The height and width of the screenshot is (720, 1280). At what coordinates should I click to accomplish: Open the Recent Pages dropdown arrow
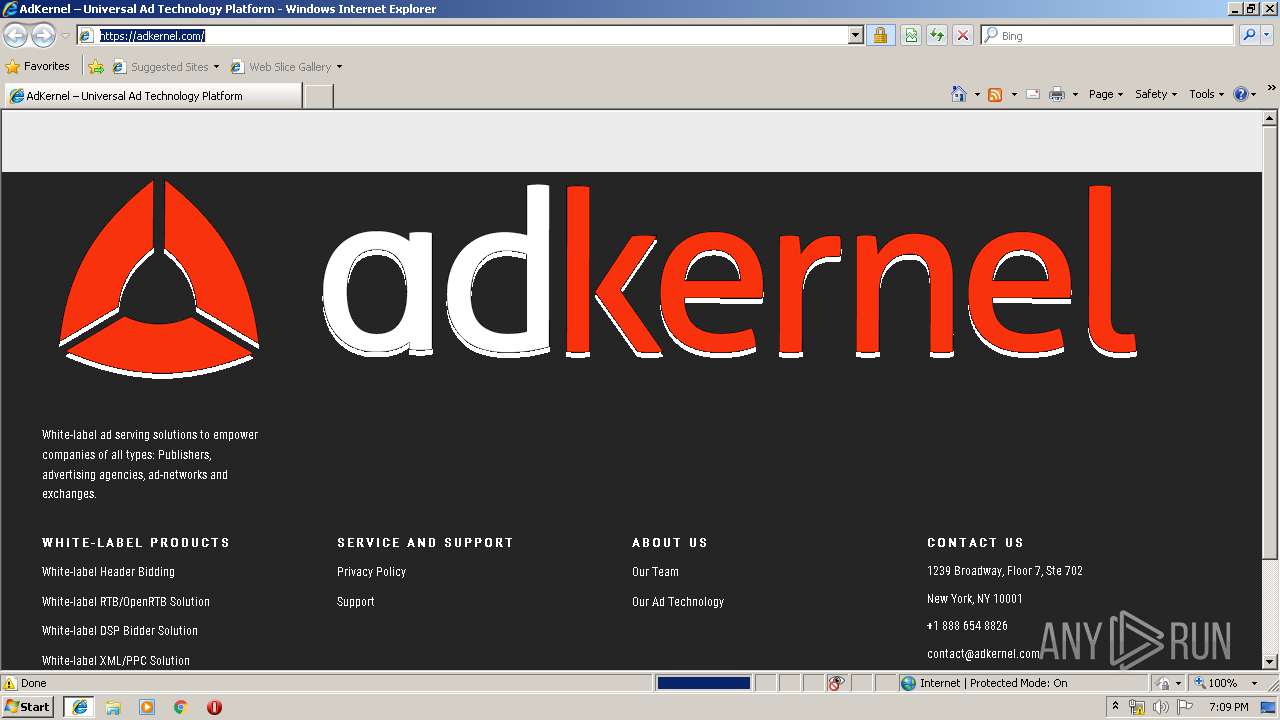pos(65,36)
